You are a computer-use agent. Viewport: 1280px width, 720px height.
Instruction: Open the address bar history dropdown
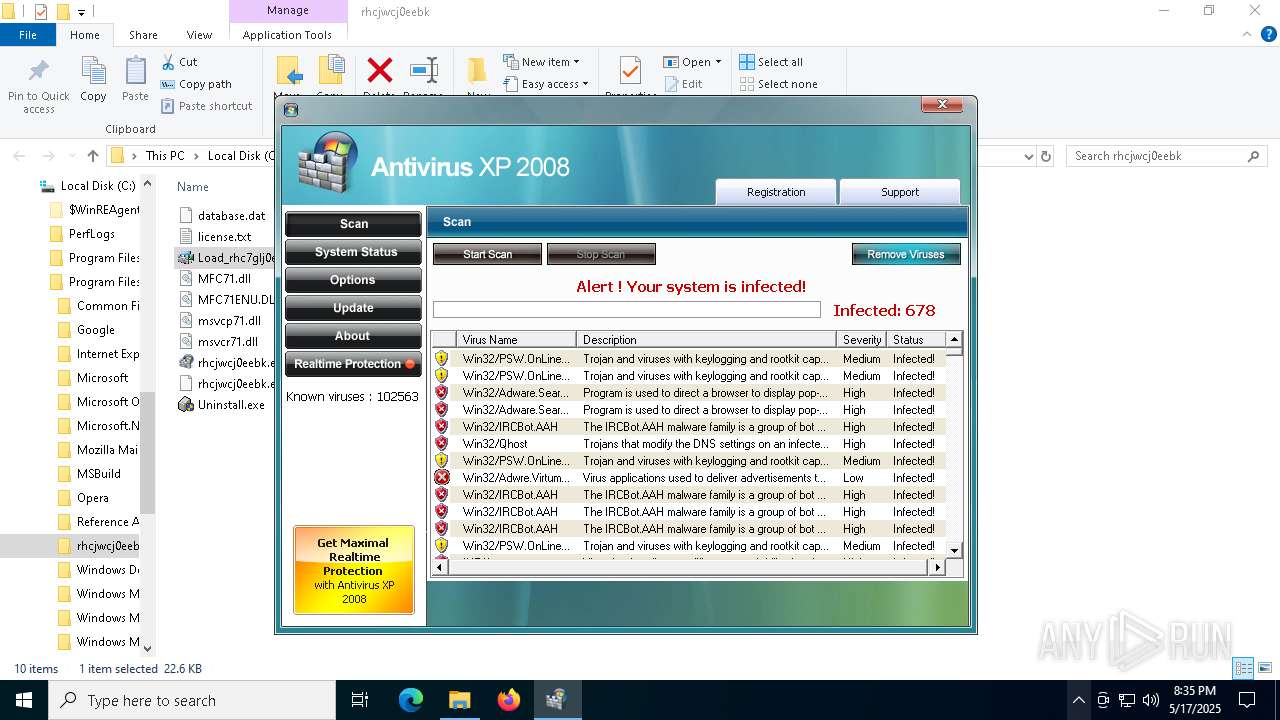point(1028,156)
